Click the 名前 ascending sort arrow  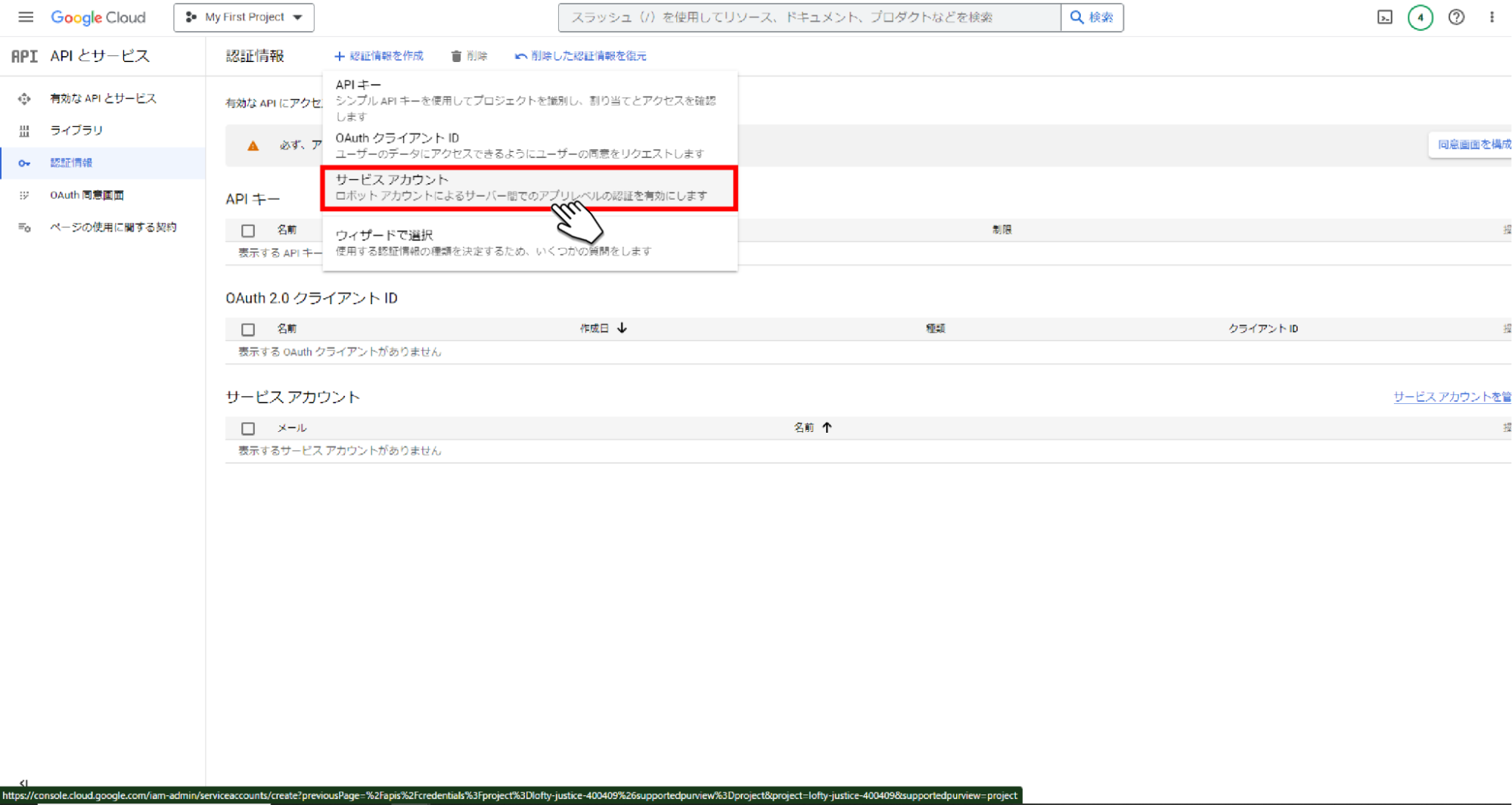[x=827, y=427]
